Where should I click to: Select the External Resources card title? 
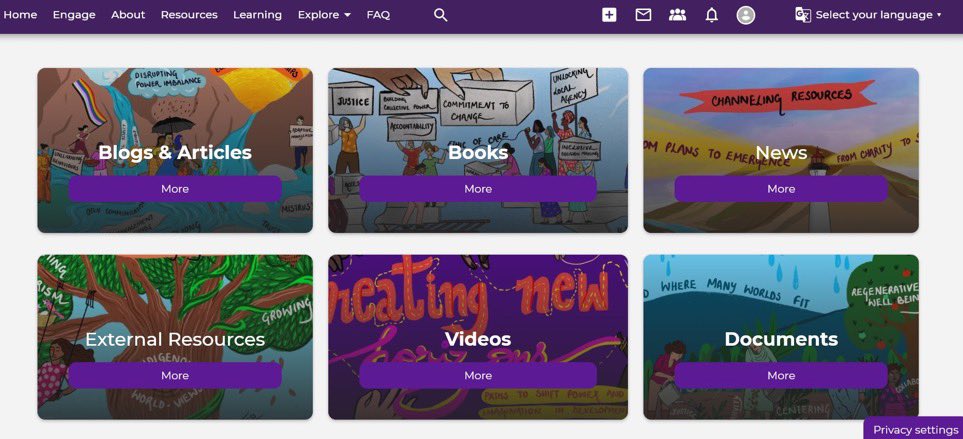pos(175,339)
